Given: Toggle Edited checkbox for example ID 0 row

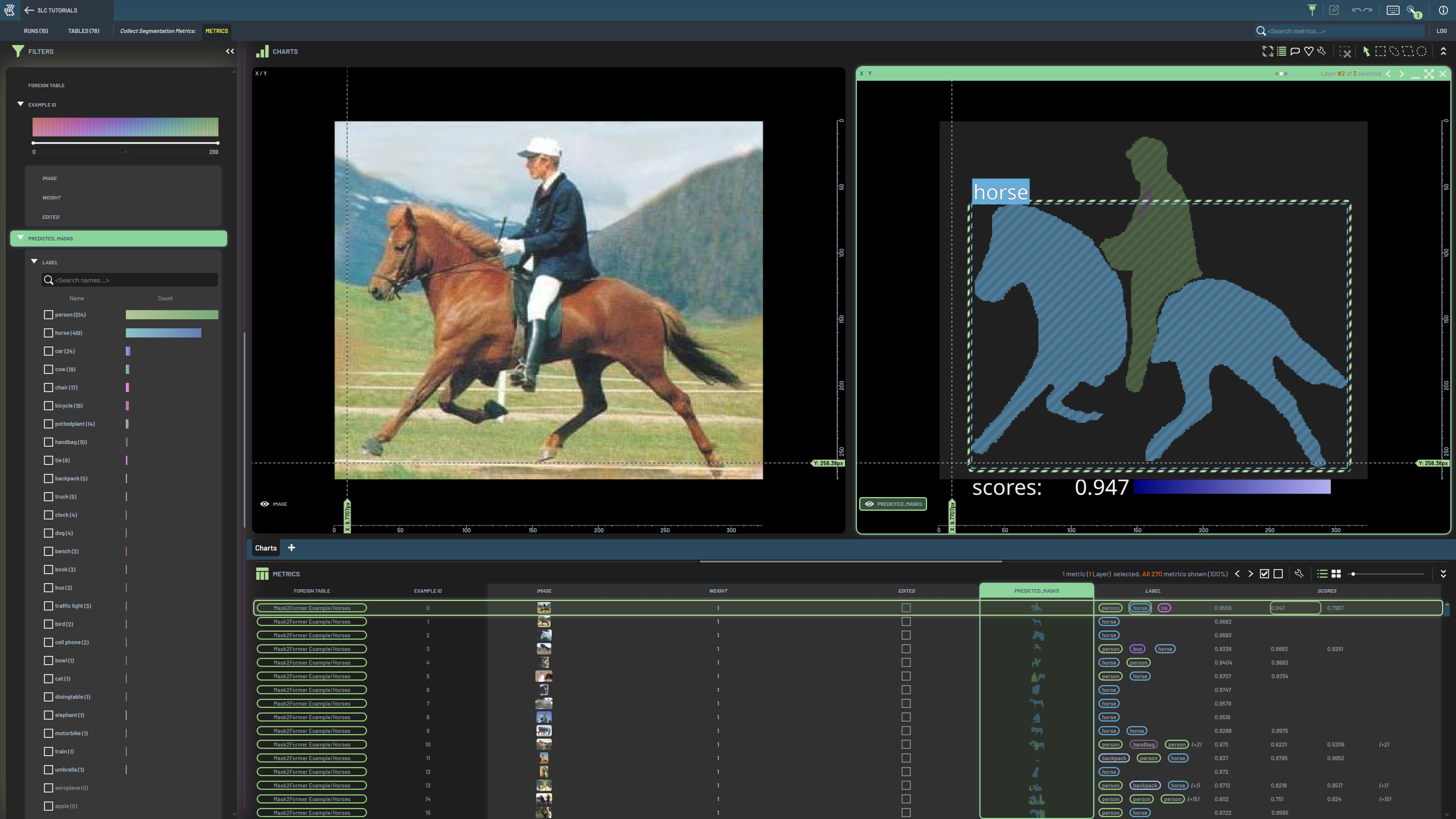Looking at the screenshot, I should 906,608.
